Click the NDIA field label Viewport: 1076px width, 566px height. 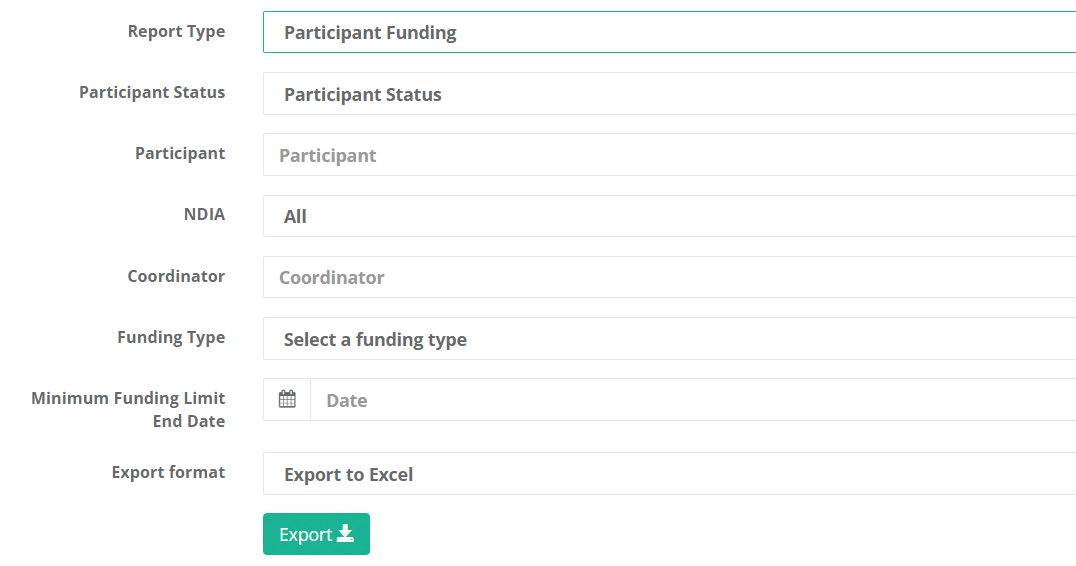pyautogui.click(x=204, y=214)
